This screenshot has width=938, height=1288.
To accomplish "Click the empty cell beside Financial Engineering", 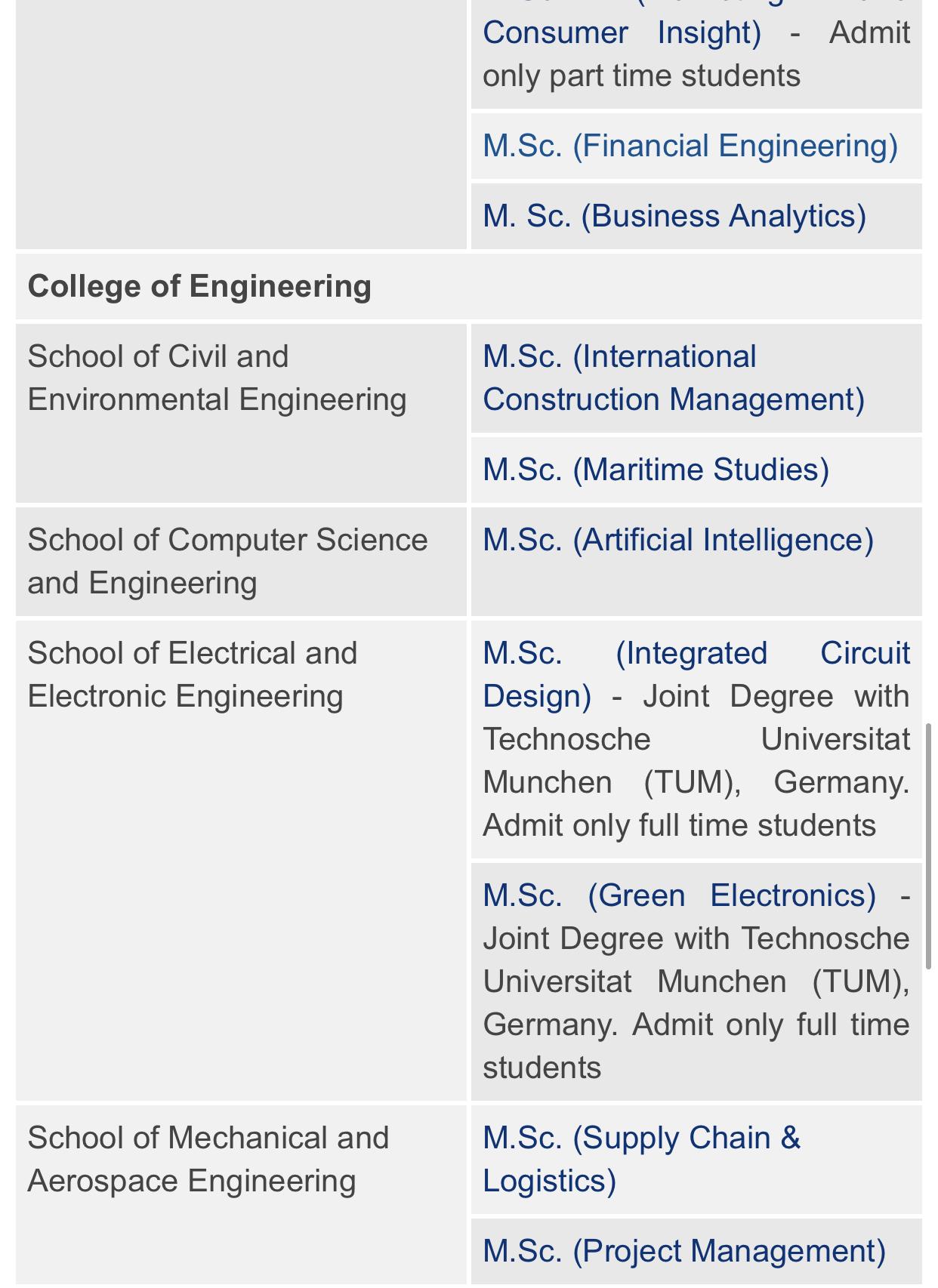I will point(240,146).
